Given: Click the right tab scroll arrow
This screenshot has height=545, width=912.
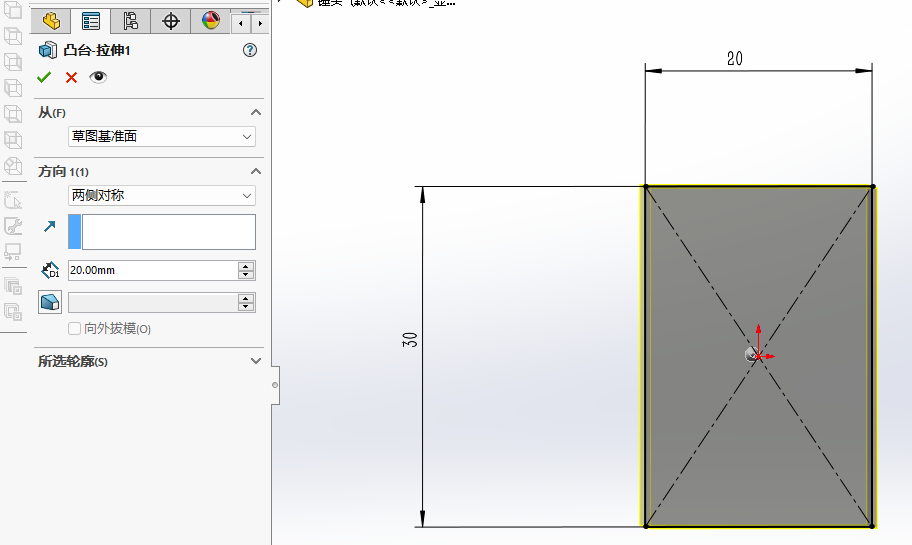Looking at the screenshot, I should pos(260,23).
